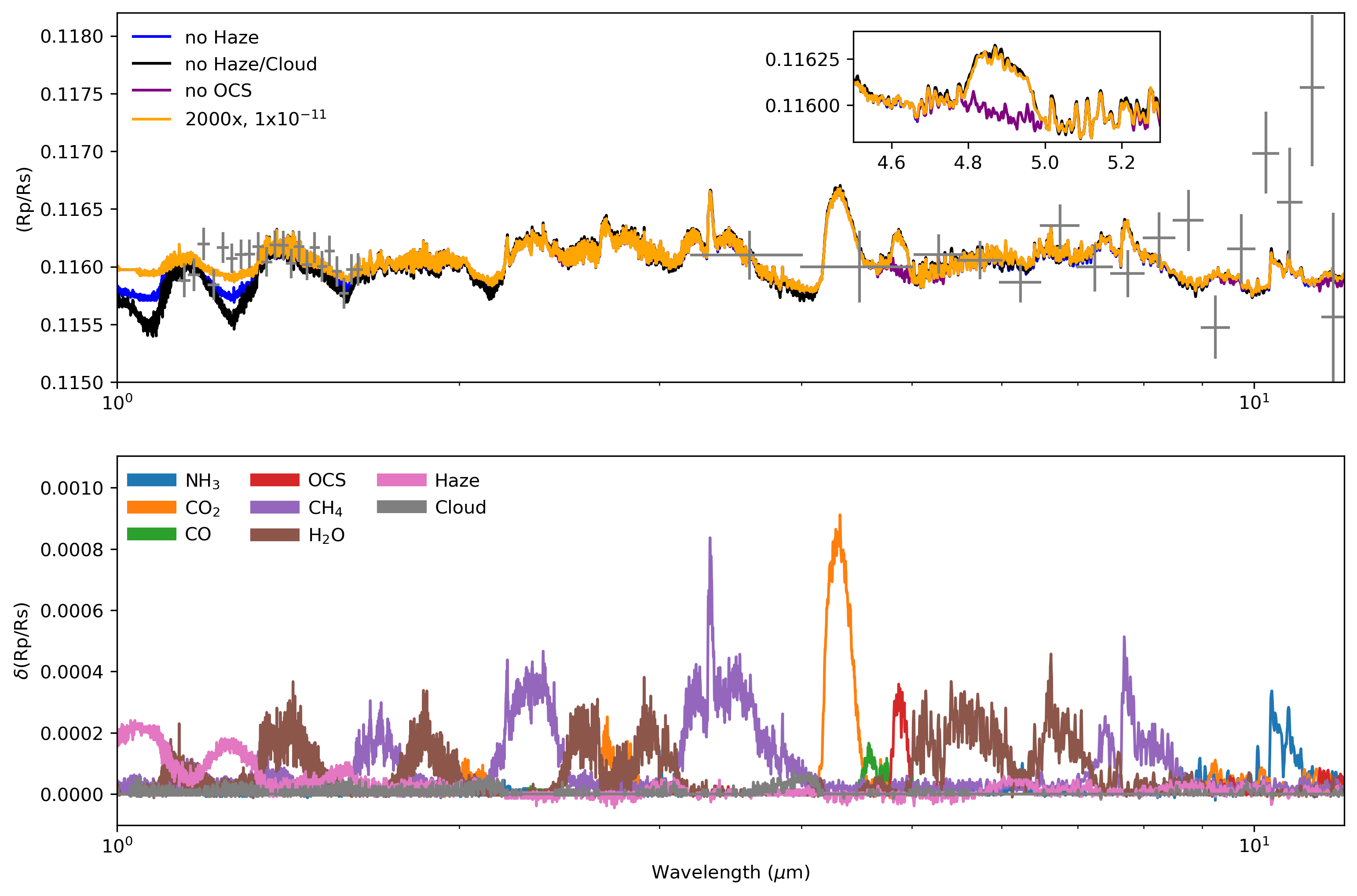This screenshot has width=1357, height=896.
Task: Click the 0.1165 y-axis tick label
Action: click(72, 210)
